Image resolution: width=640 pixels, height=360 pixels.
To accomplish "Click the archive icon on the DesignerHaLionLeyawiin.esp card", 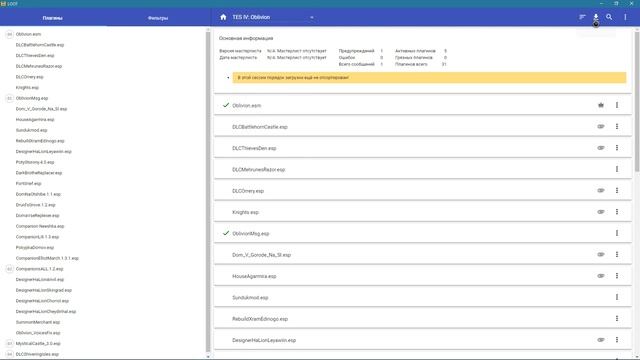I will tap(601, 340).
